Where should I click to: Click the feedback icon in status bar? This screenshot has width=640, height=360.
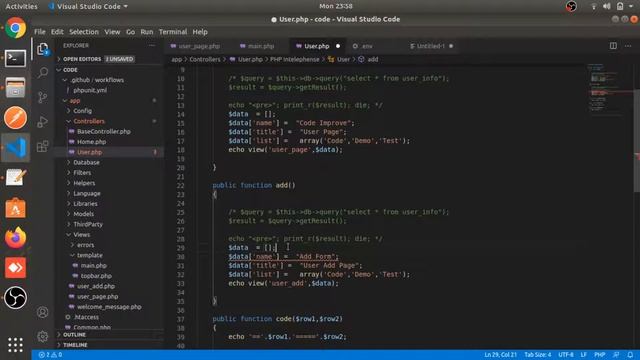616,355
